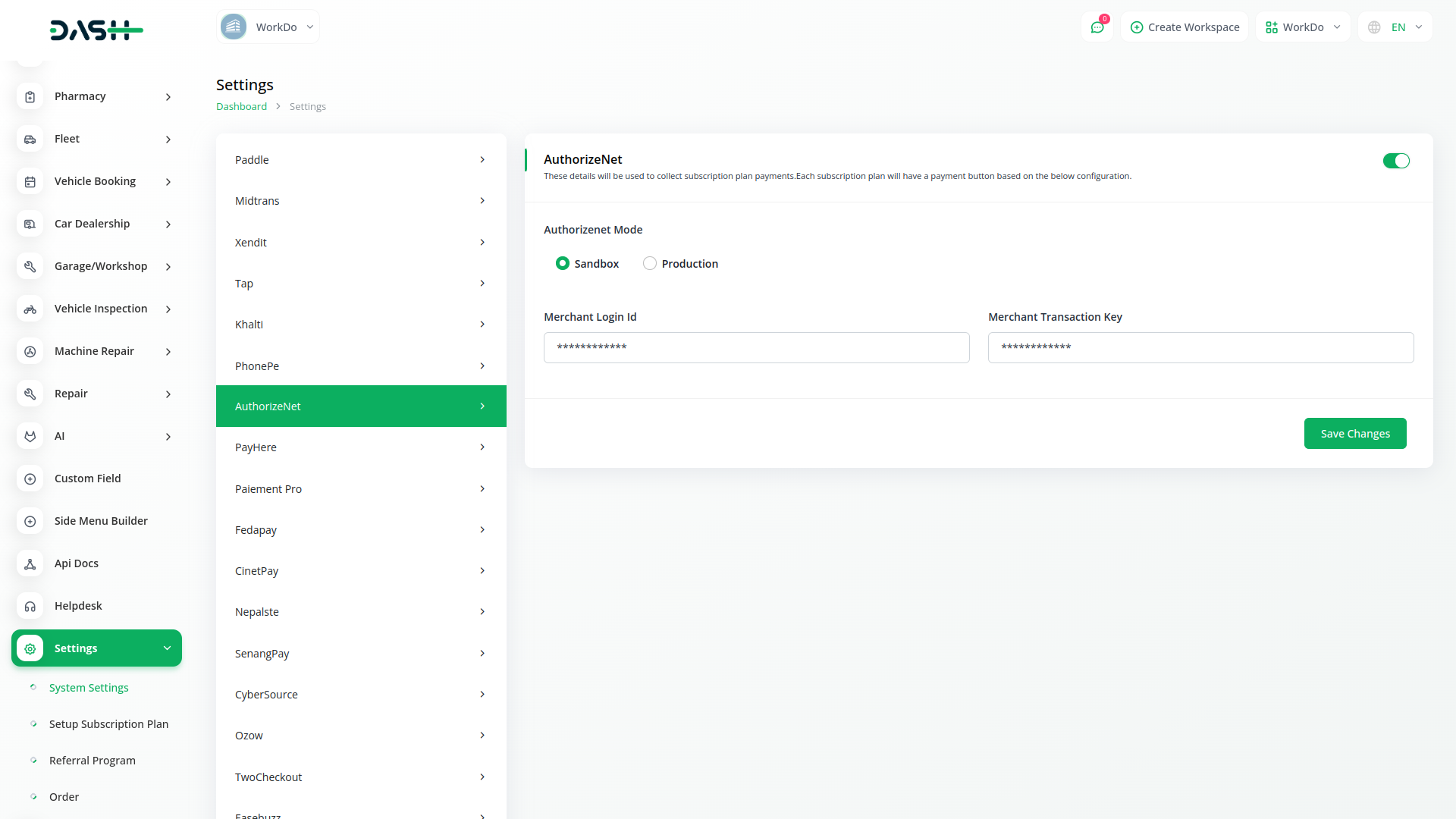Click the DASH logo
Viewport: 1456px width, 819px height.
tap(96, 30)
